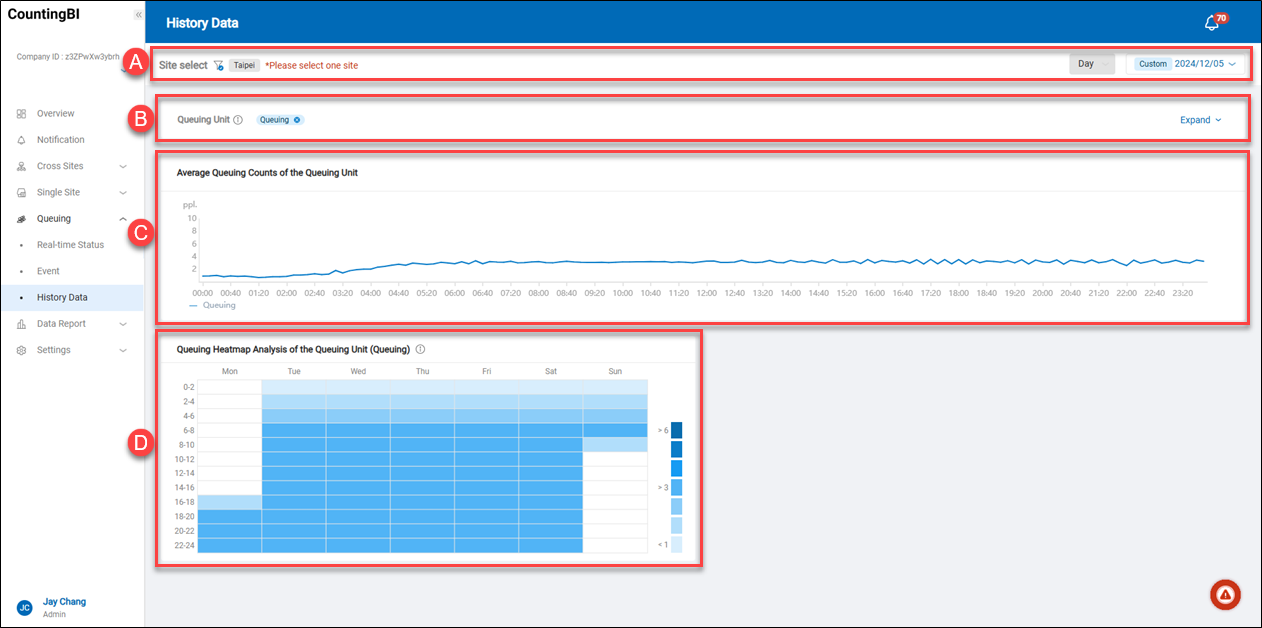The width and height of the screenshot is (1262, 628).
Task: Click the red alert warning floating button
Action: coord(1224,594)
